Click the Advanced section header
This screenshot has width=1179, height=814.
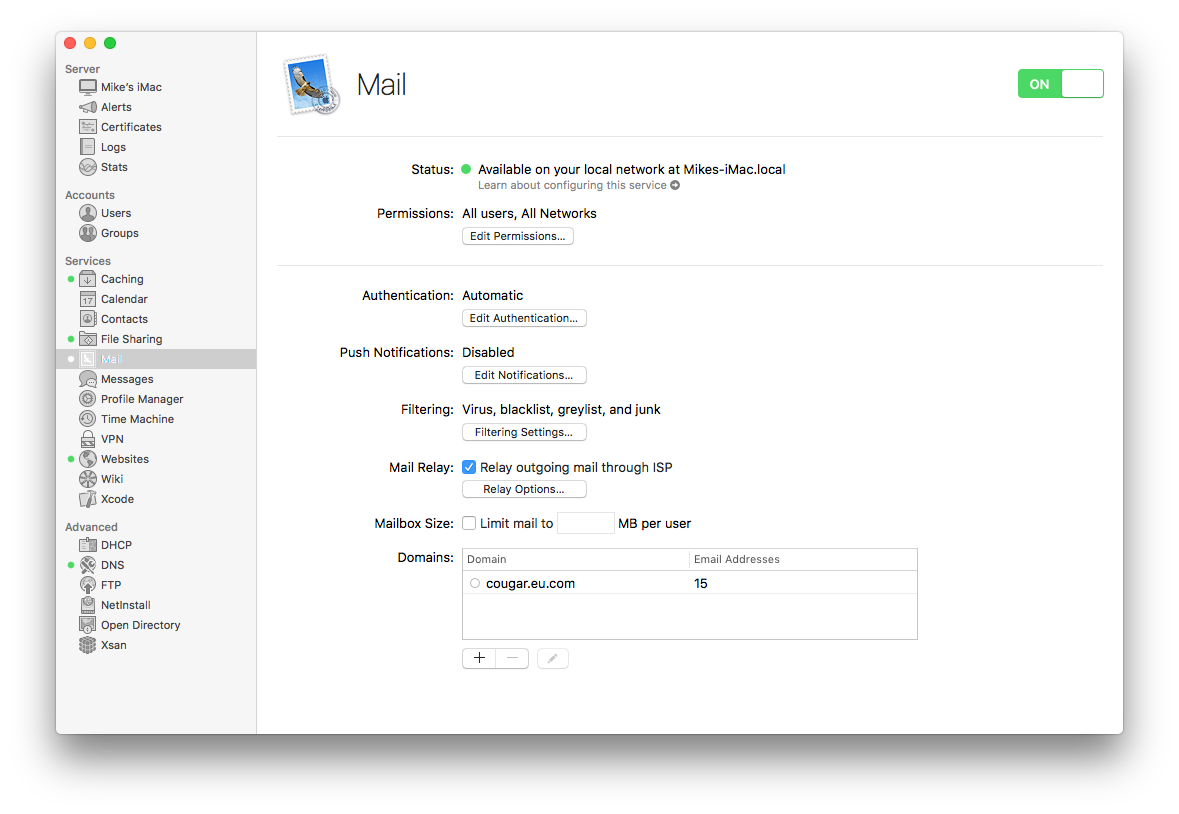[91, 527]
